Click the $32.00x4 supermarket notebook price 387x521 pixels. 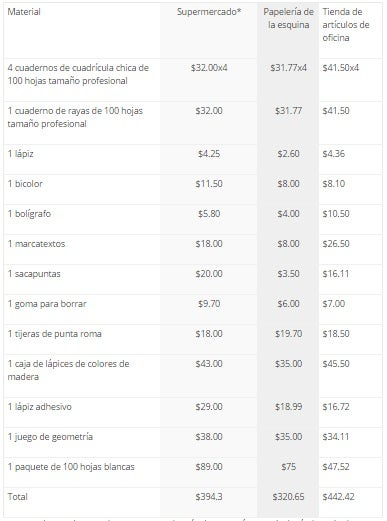click(209, 68)
